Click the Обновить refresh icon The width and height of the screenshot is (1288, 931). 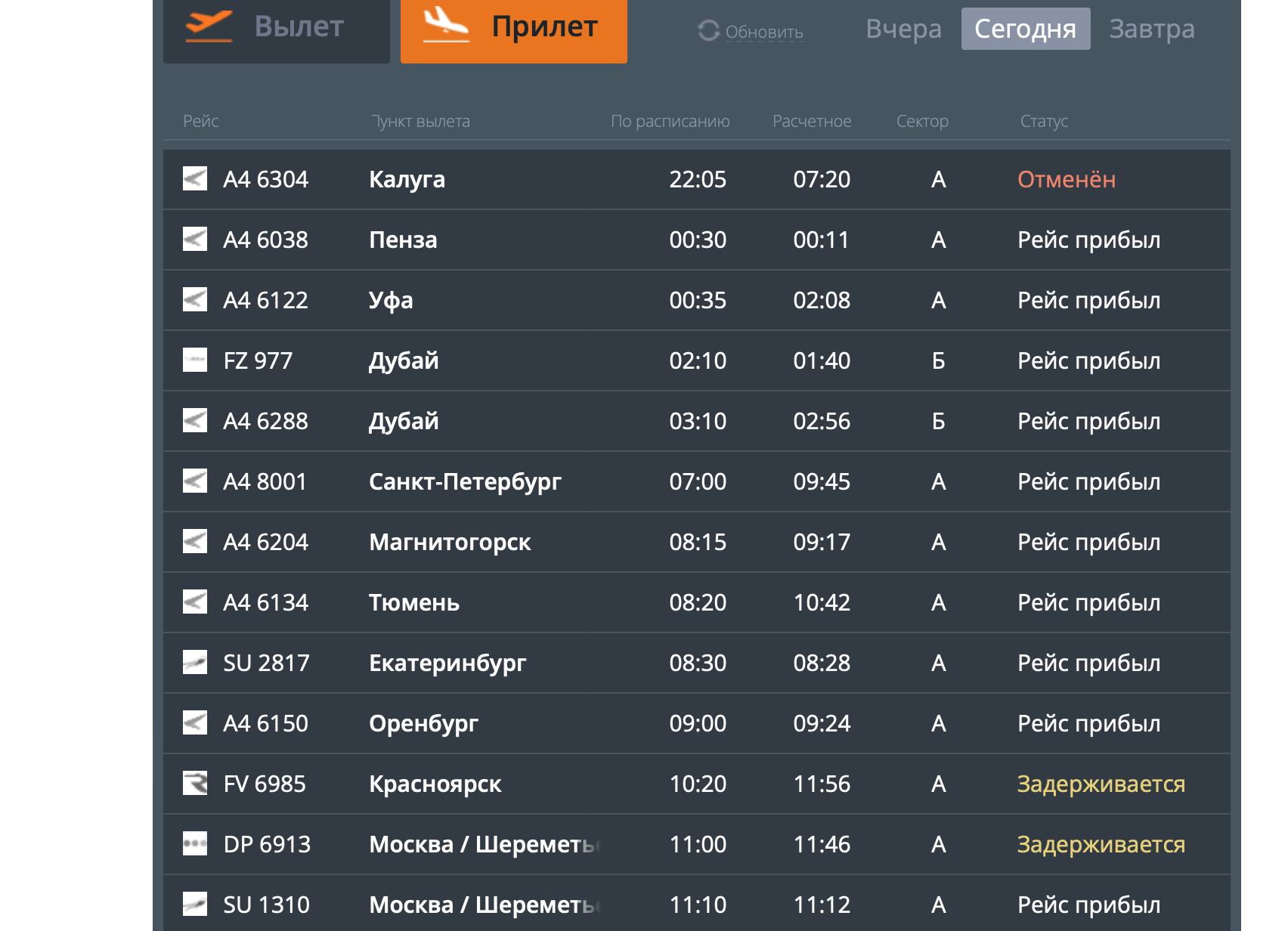[x=708, y=31]
